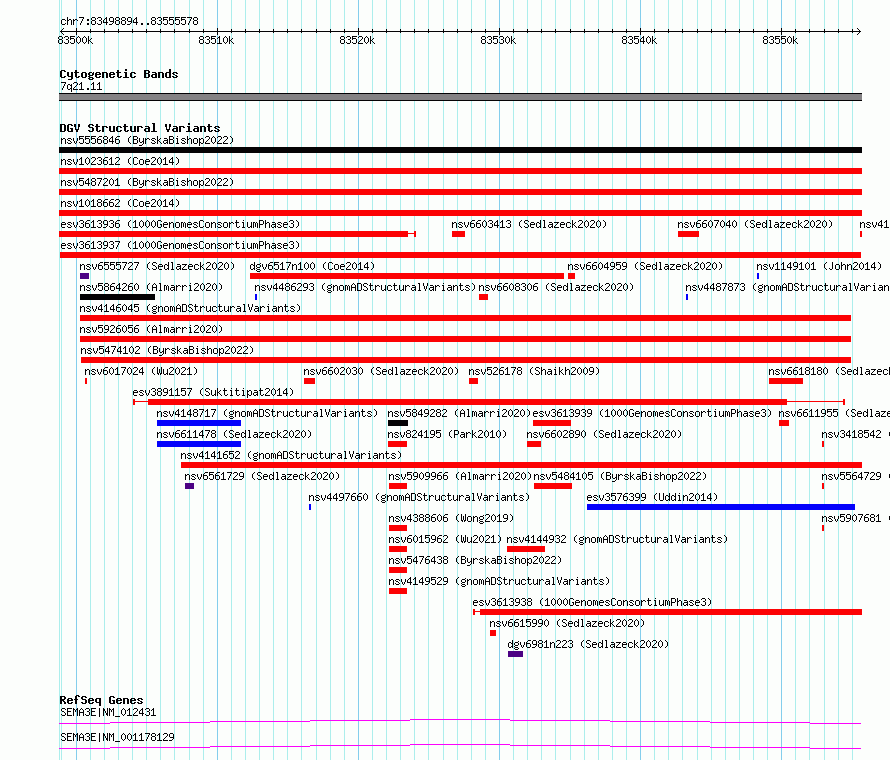Open the nsv824195 (Park2010) label

pyautogui.click(x=447, y=434)
